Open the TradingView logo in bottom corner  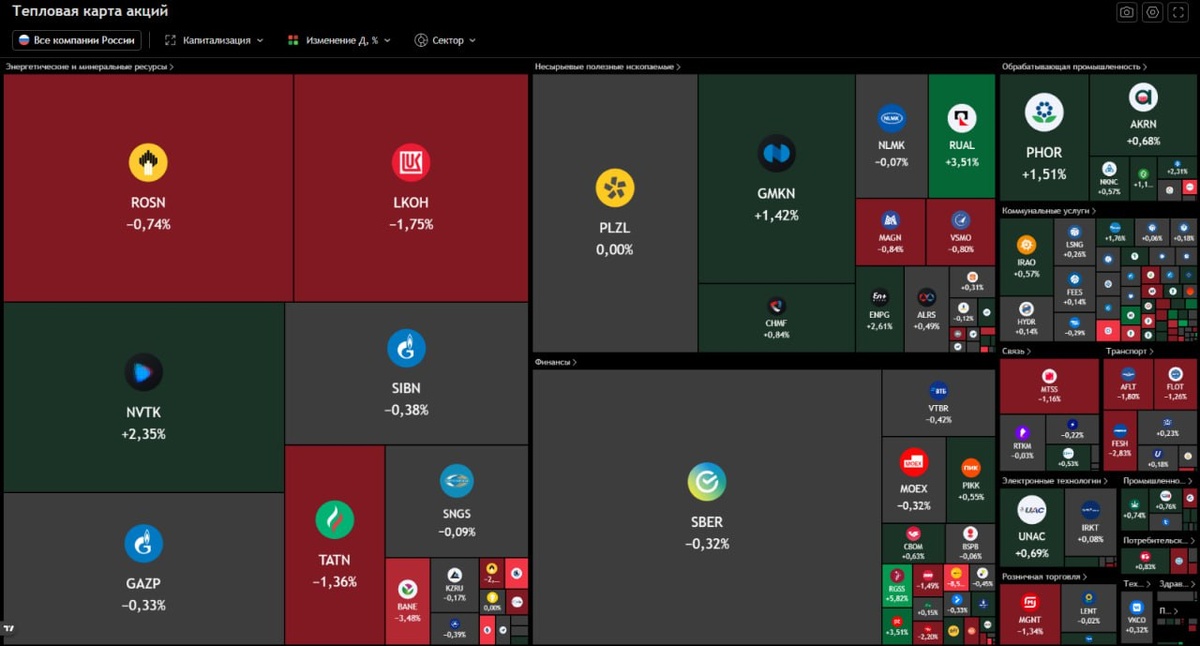point(9,629)
